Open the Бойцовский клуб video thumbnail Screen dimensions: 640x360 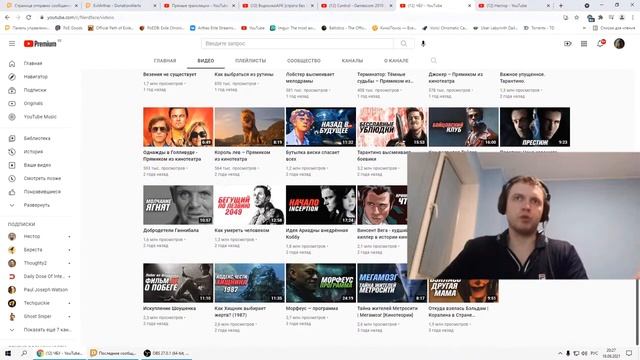tap(463, 127)
